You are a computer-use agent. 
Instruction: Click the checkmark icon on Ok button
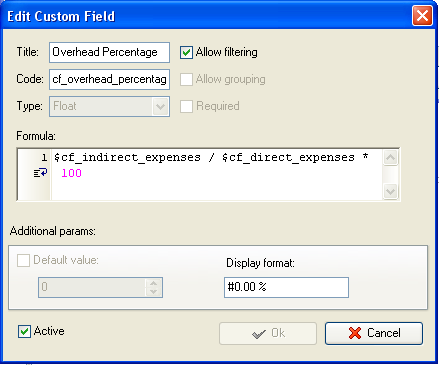click(259, 334)
